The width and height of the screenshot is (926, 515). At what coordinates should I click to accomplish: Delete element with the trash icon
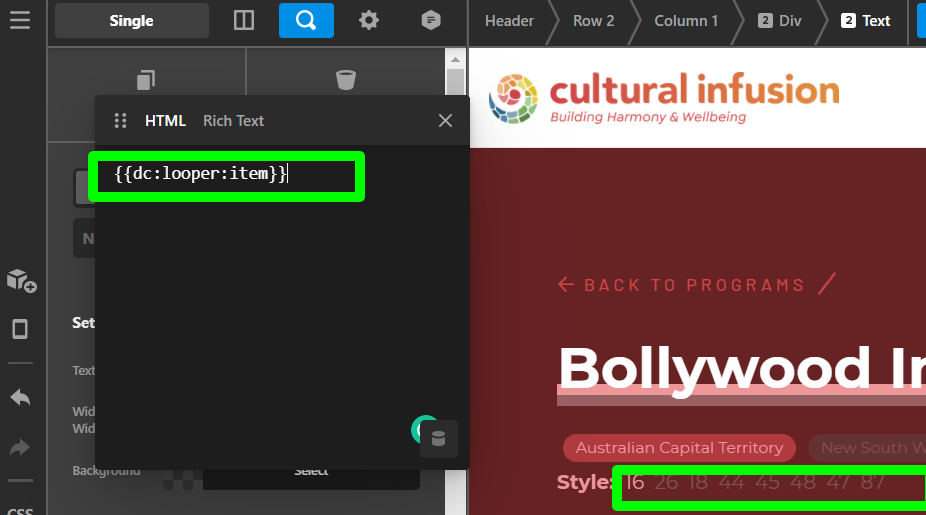pos(346,79)
